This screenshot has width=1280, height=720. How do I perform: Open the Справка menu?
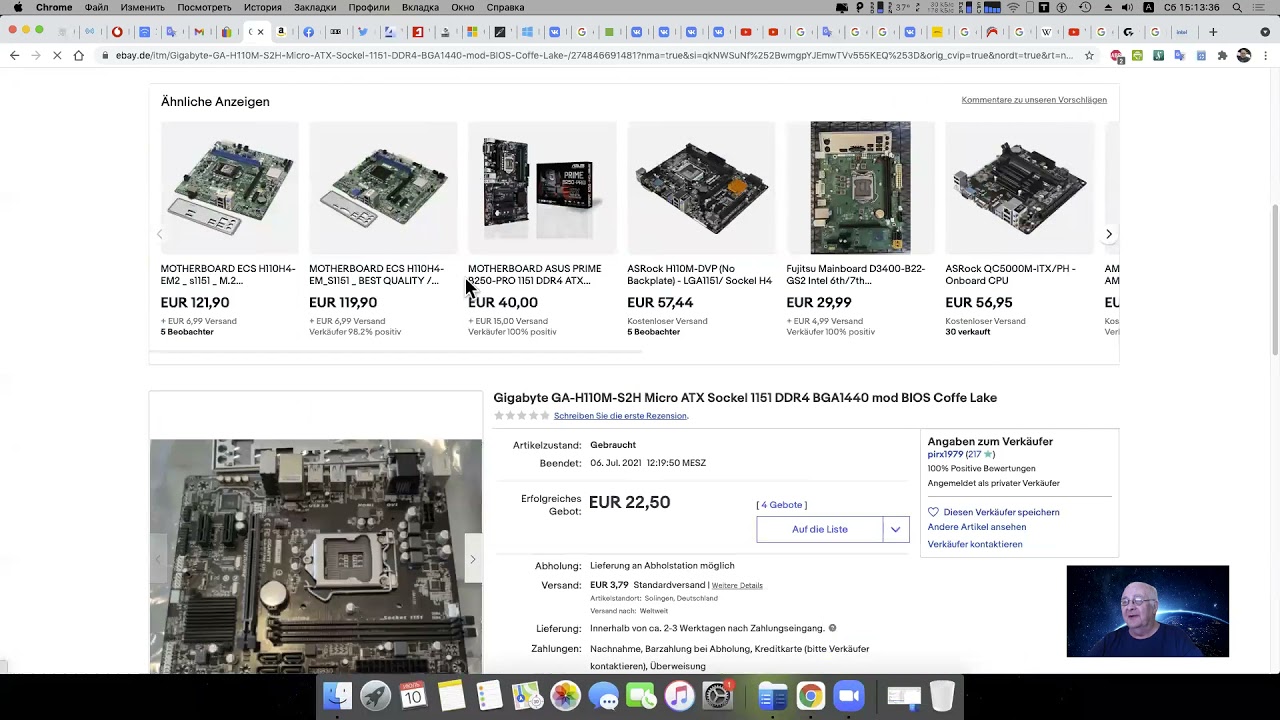(505, 7)
